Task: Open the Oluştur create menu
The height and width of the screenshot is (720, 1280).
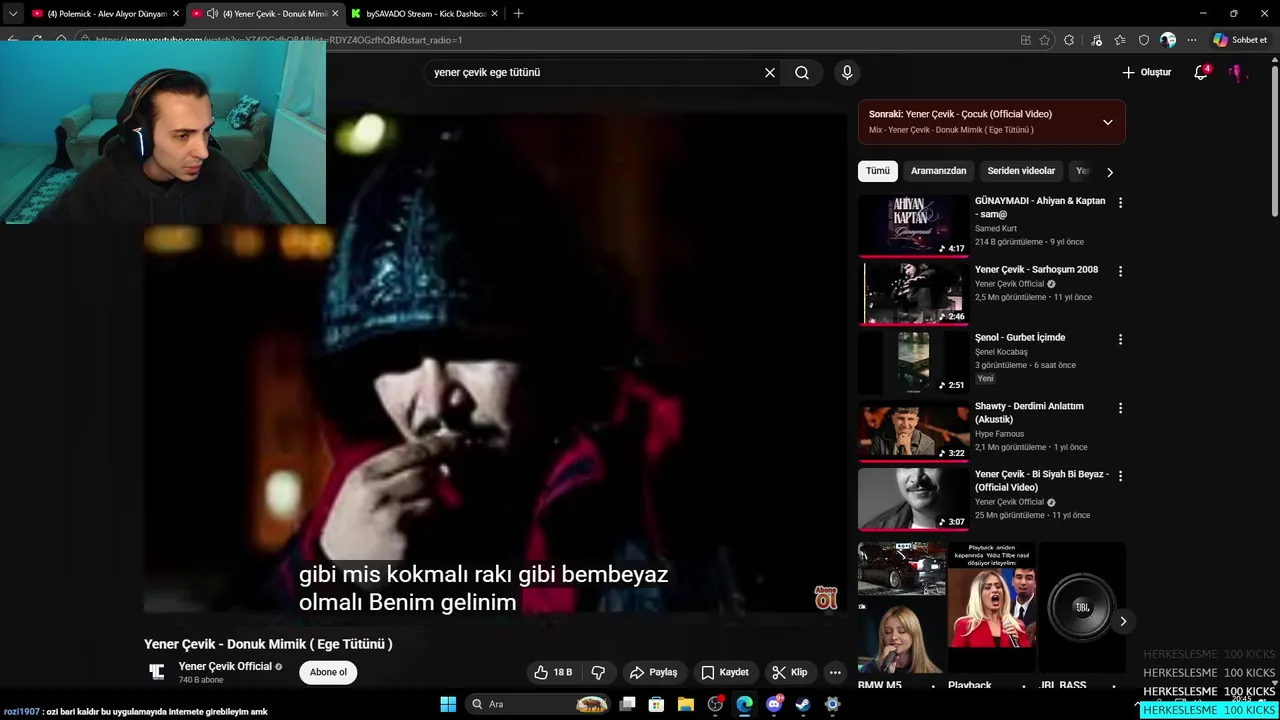Action: point(1146,72)
